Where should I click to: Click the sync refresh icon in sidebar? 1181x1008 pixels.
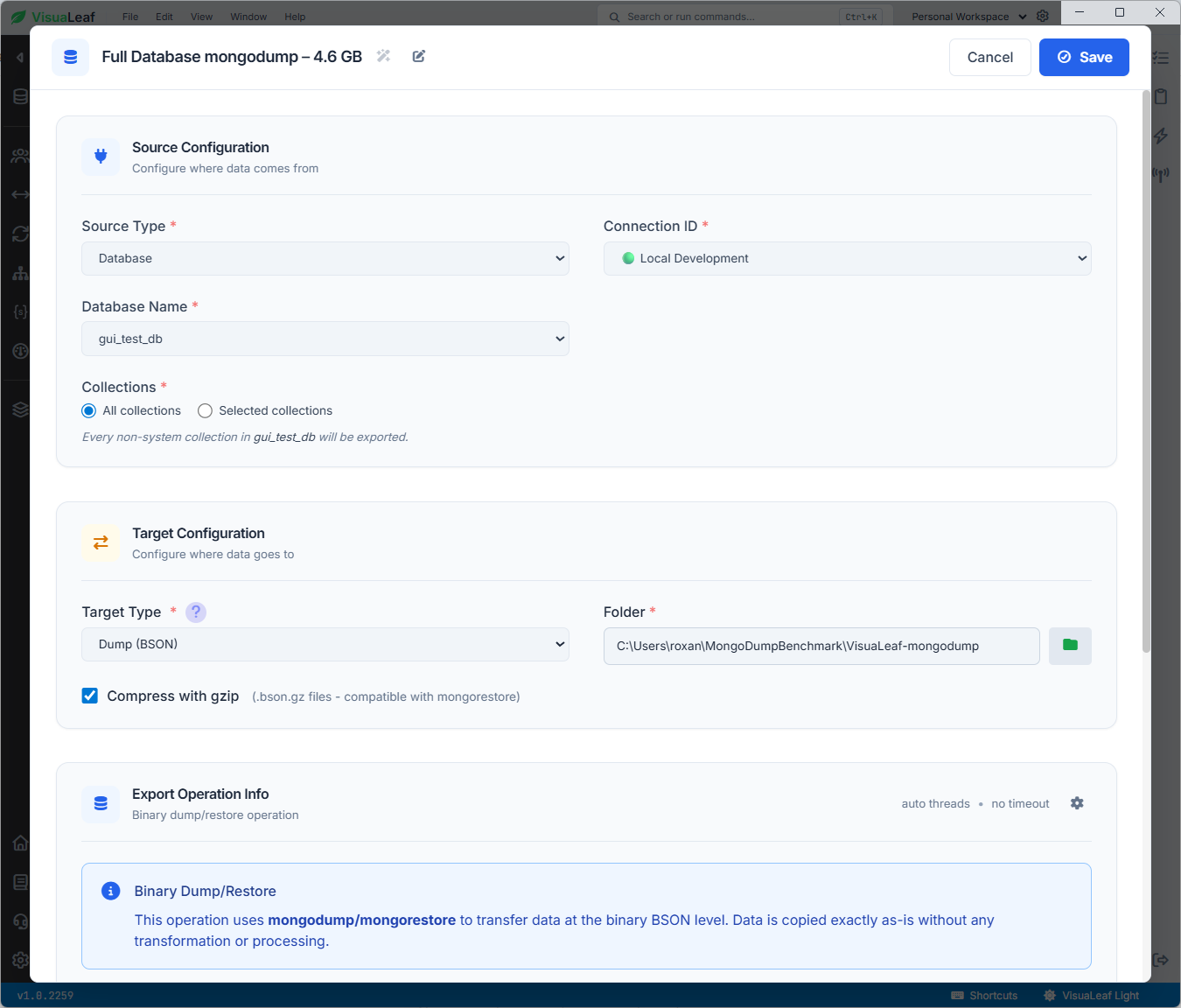click(x=20, y=234)
